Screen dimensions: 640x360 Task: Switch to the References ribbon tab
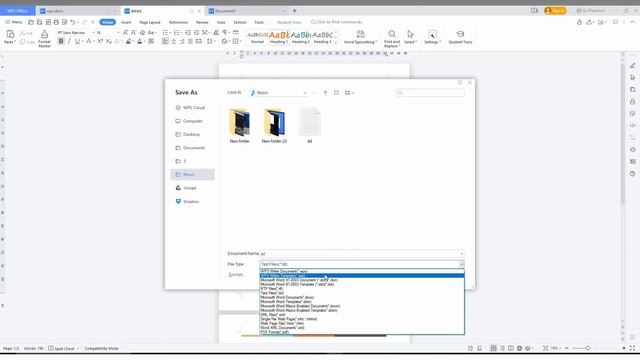click(x=178, y=22)
